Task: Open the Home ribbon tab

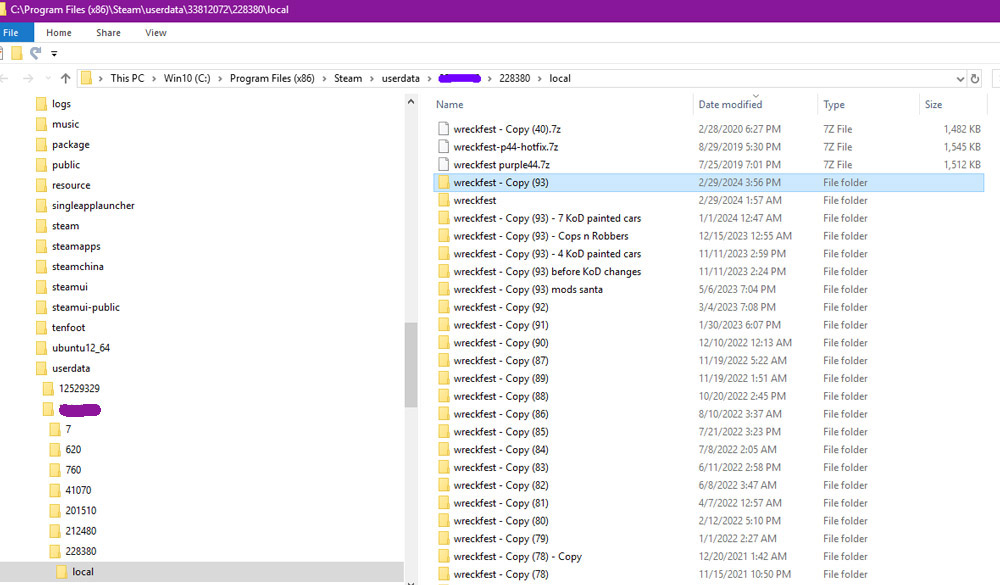Action: [59, 33]
